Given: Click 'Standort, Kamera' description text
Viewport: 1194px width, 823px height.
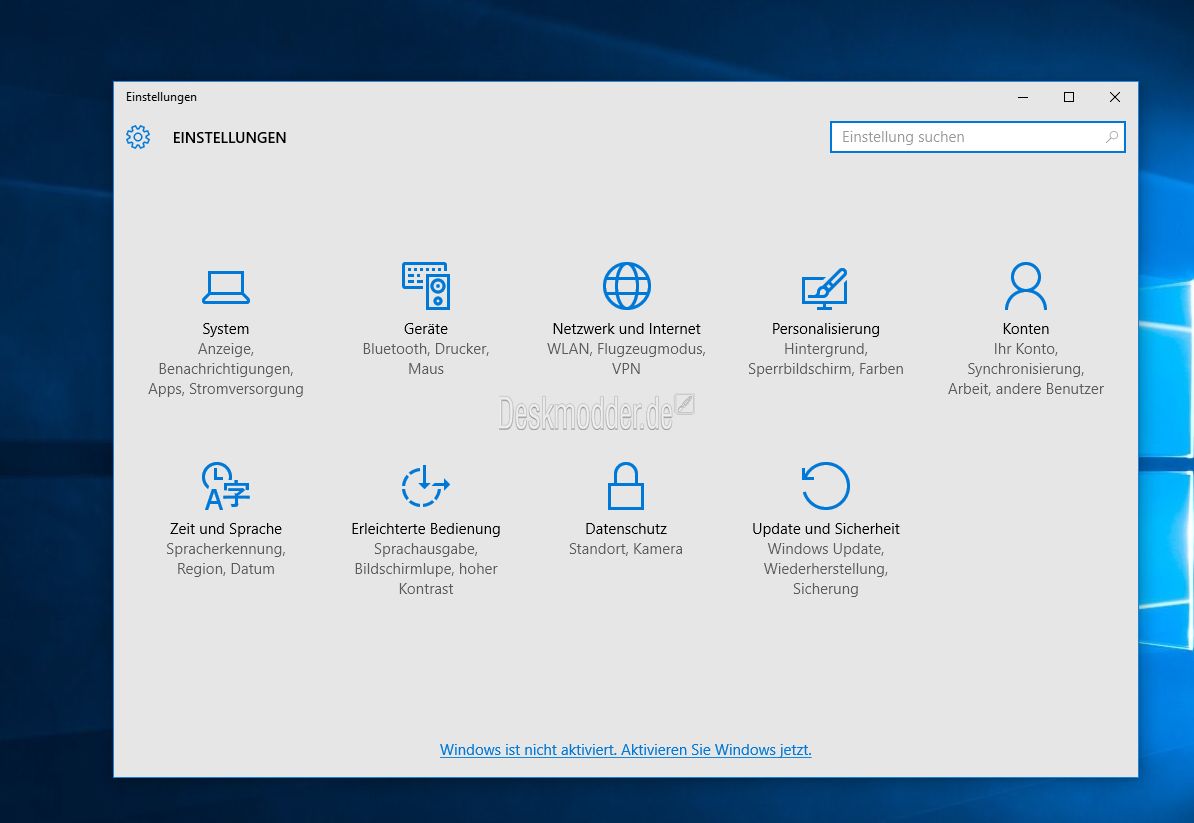Looking at the screenshot, I should tap(626, 549).
